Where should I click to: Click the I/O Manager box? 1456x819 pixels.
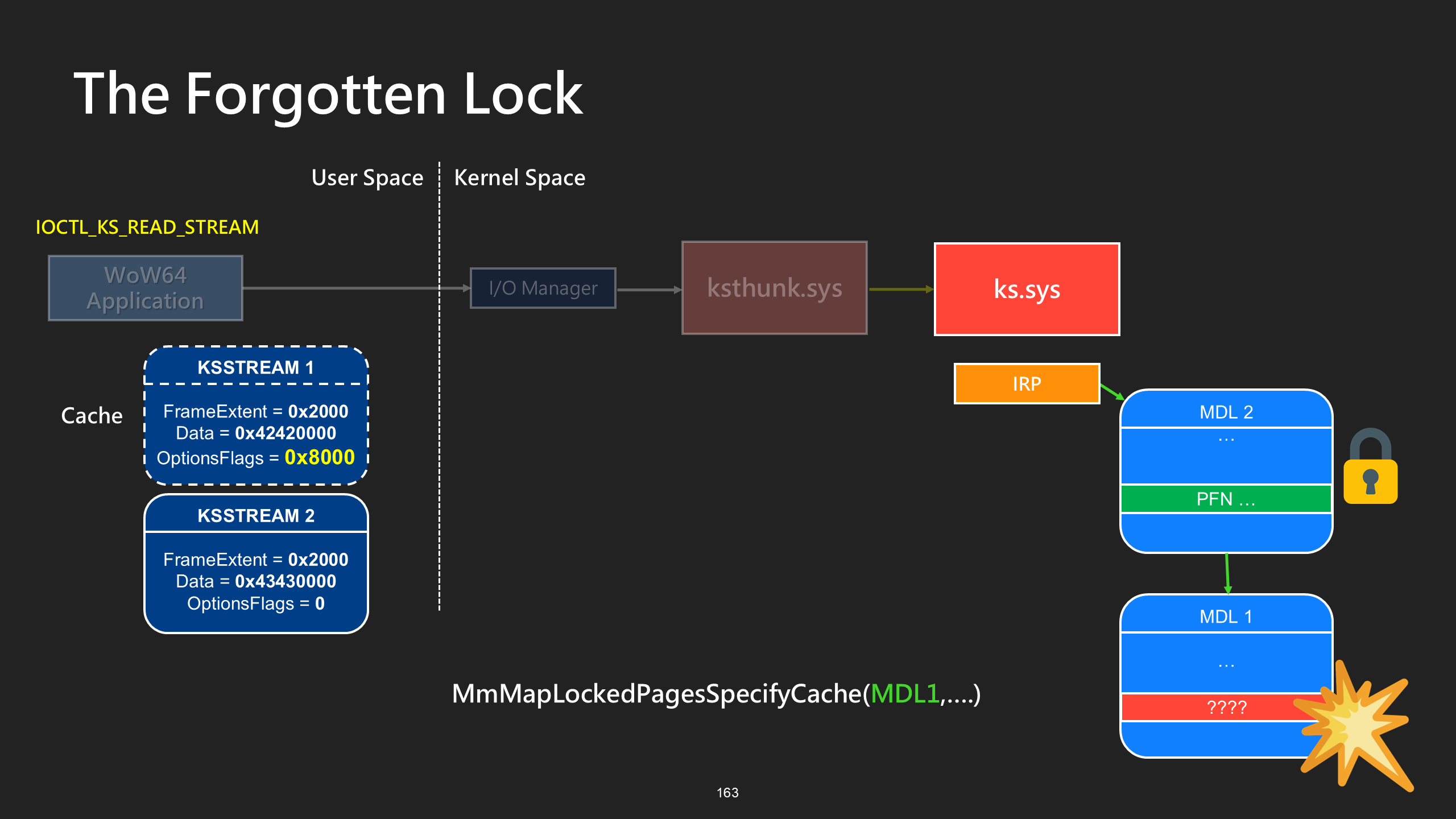point(543,288)
